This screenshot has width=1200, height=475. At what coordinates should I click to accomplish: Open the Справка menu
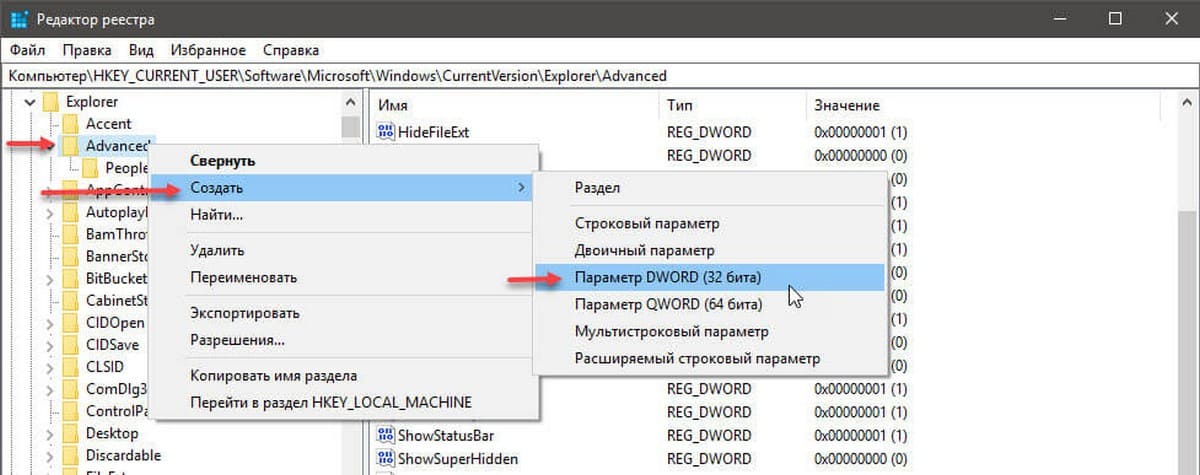[x=290, y=50]
